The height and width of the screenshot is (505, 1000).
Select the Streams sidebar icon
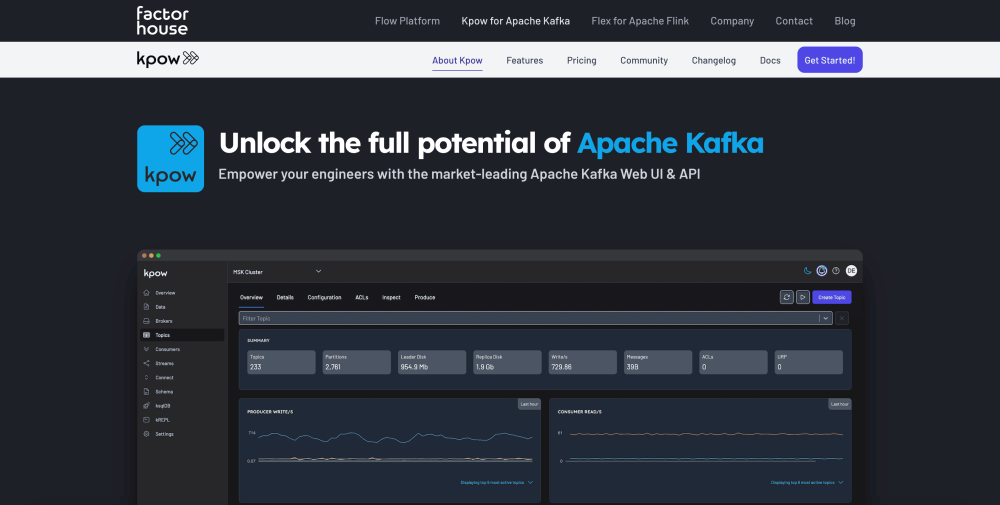click(x=147, y=363)
